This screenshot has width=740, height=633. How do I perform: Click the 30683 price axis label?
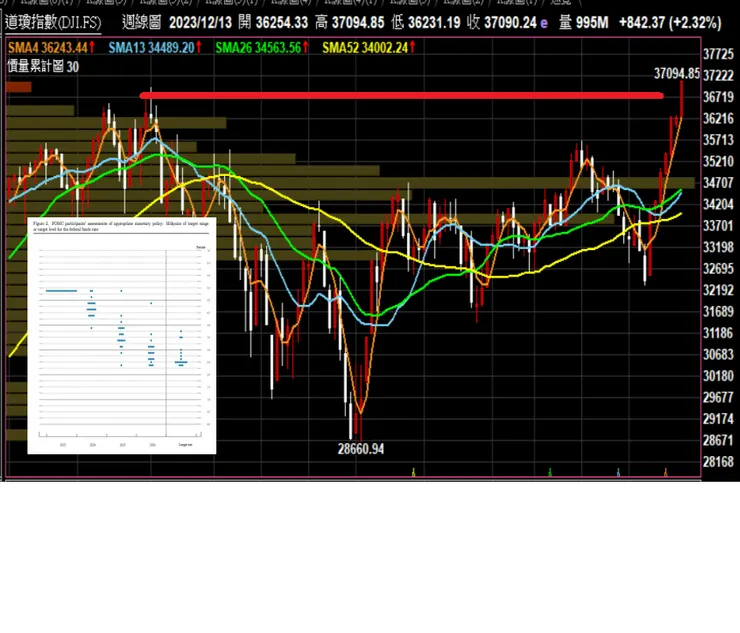tap(718, 354)
